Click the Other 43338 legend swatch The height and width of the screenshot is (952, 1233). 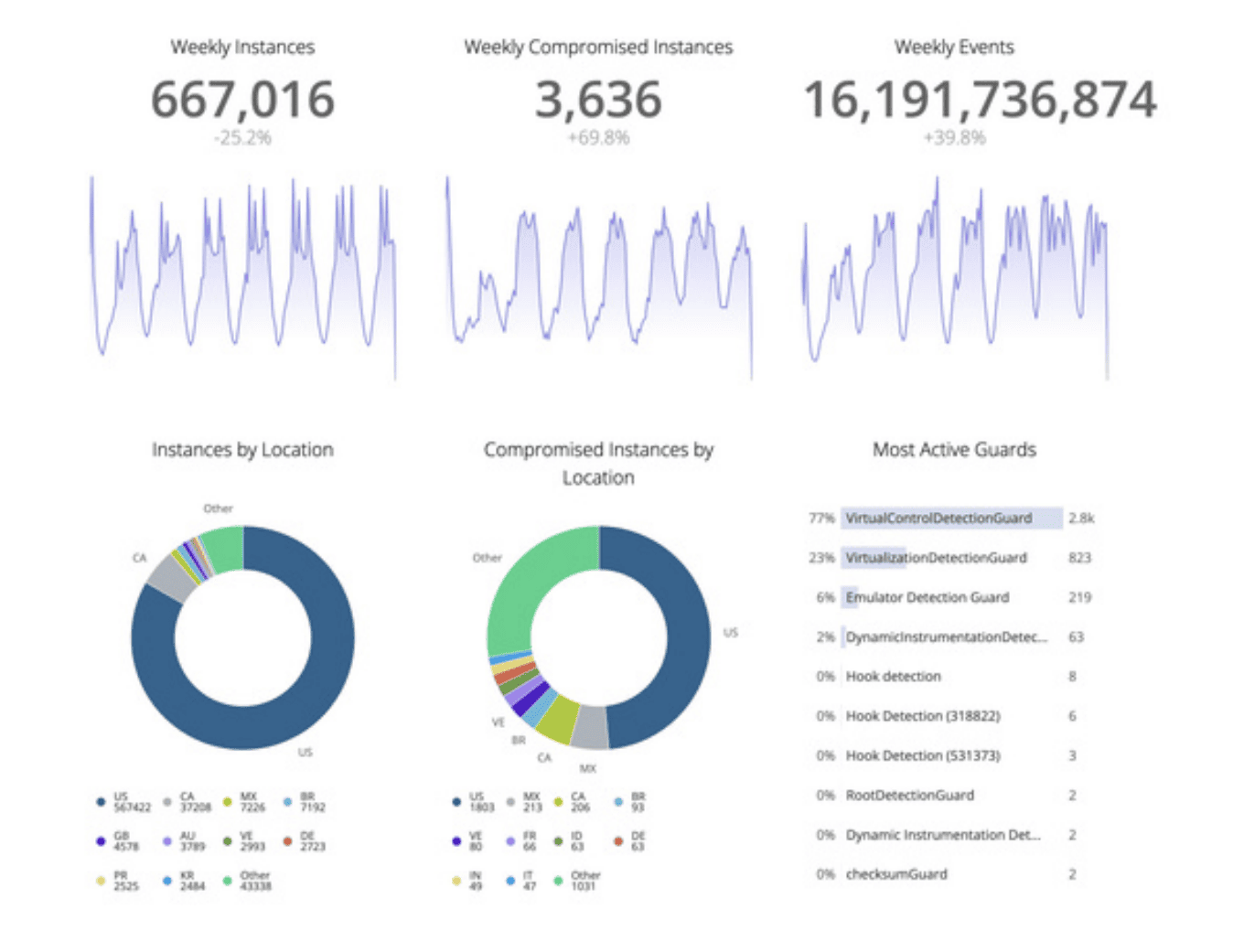228,881
